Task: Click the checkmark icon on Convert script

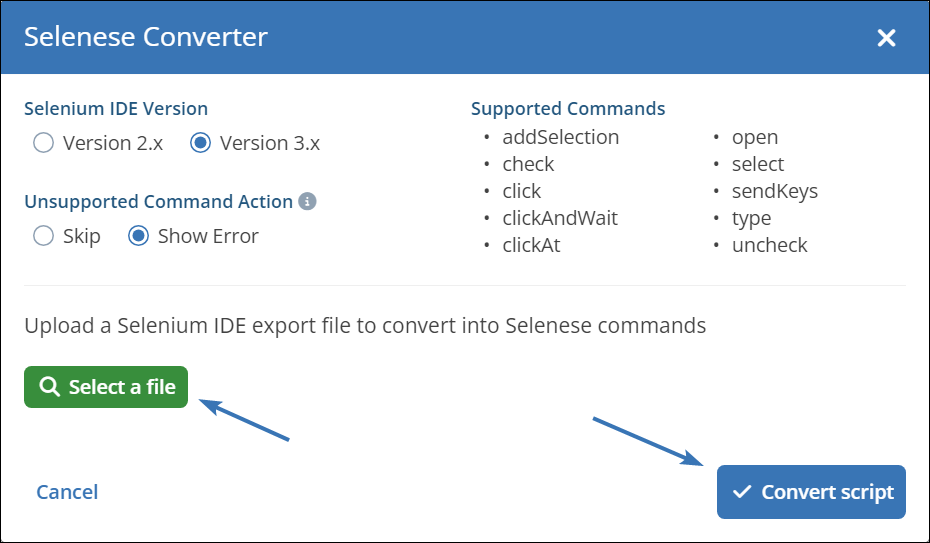Action: tap(742, 492)
